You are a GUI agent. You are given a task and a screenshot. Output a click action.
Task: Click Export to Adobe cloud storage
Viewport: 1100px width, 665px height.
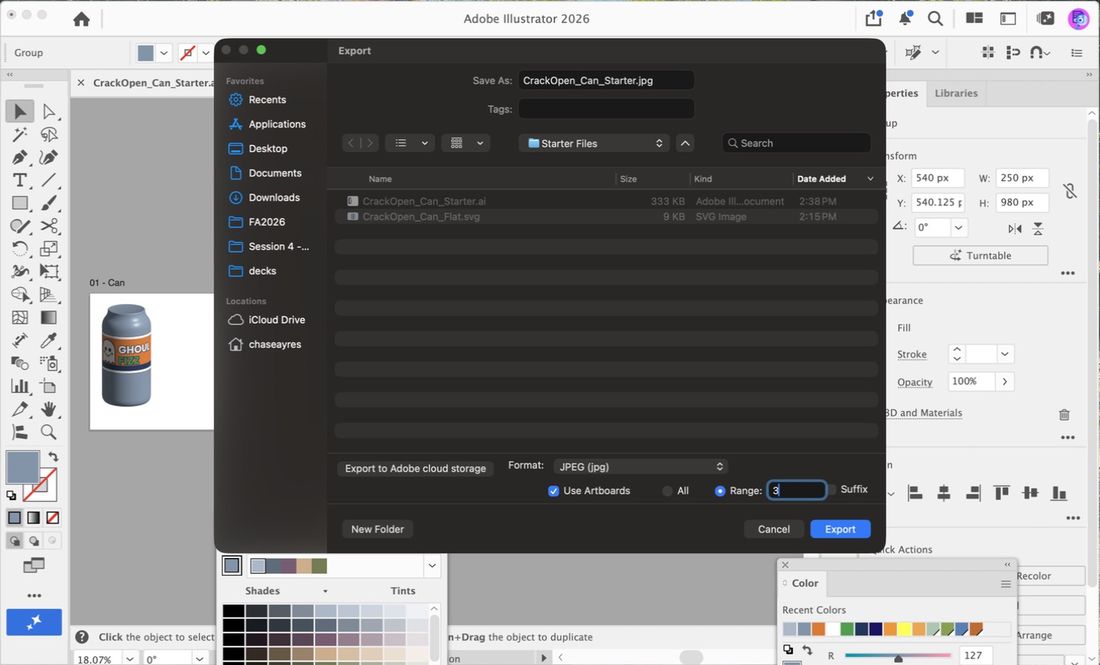[415, 468]
